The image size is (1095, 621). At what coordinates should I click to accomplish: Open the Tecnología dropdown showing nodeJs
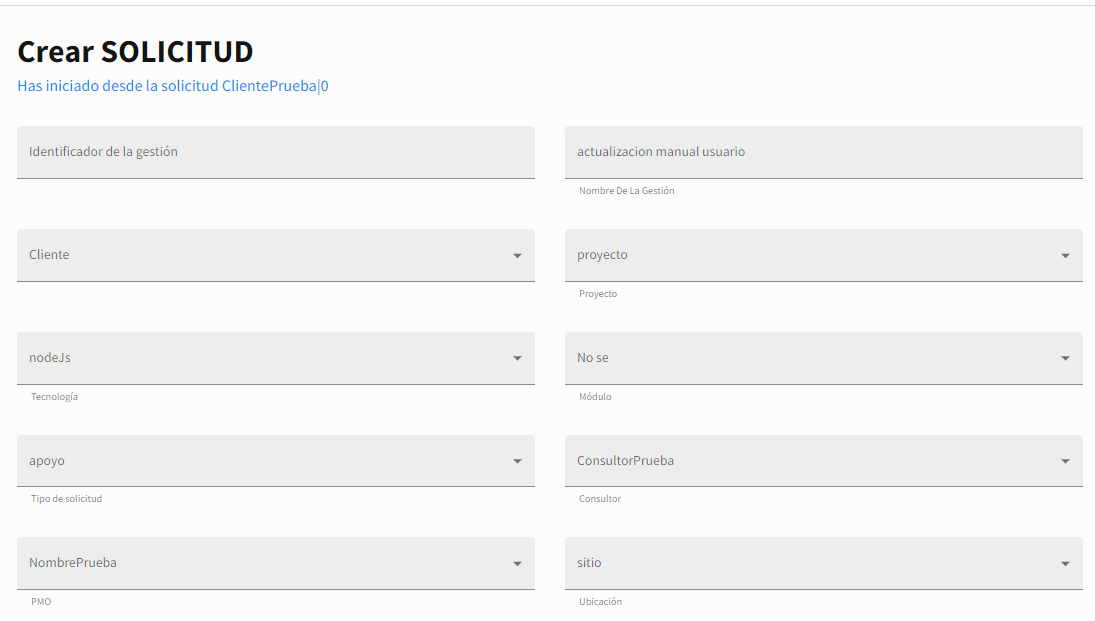pyautogui.click(x=276, y=358)
